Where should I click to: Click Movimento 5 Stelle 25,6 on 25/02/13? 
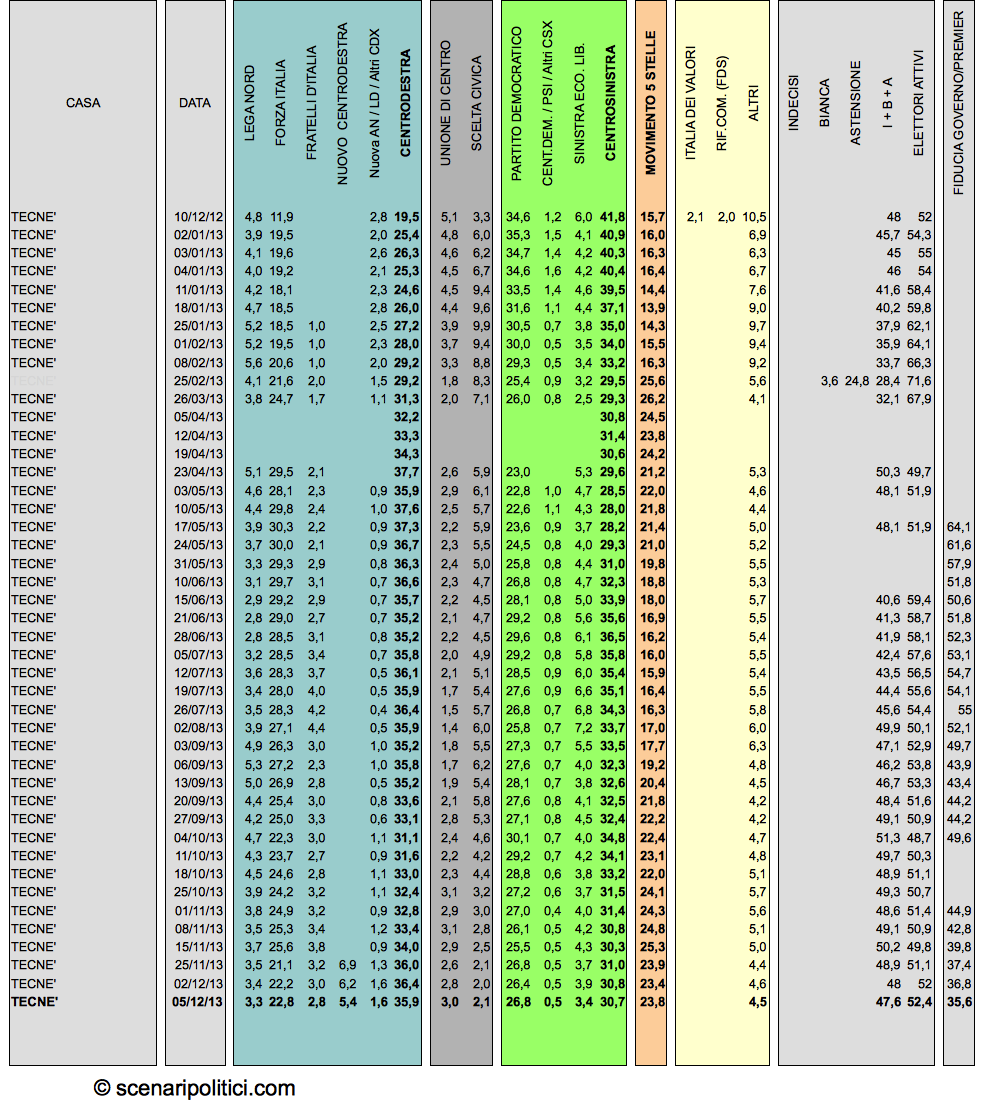pos(652,381)
